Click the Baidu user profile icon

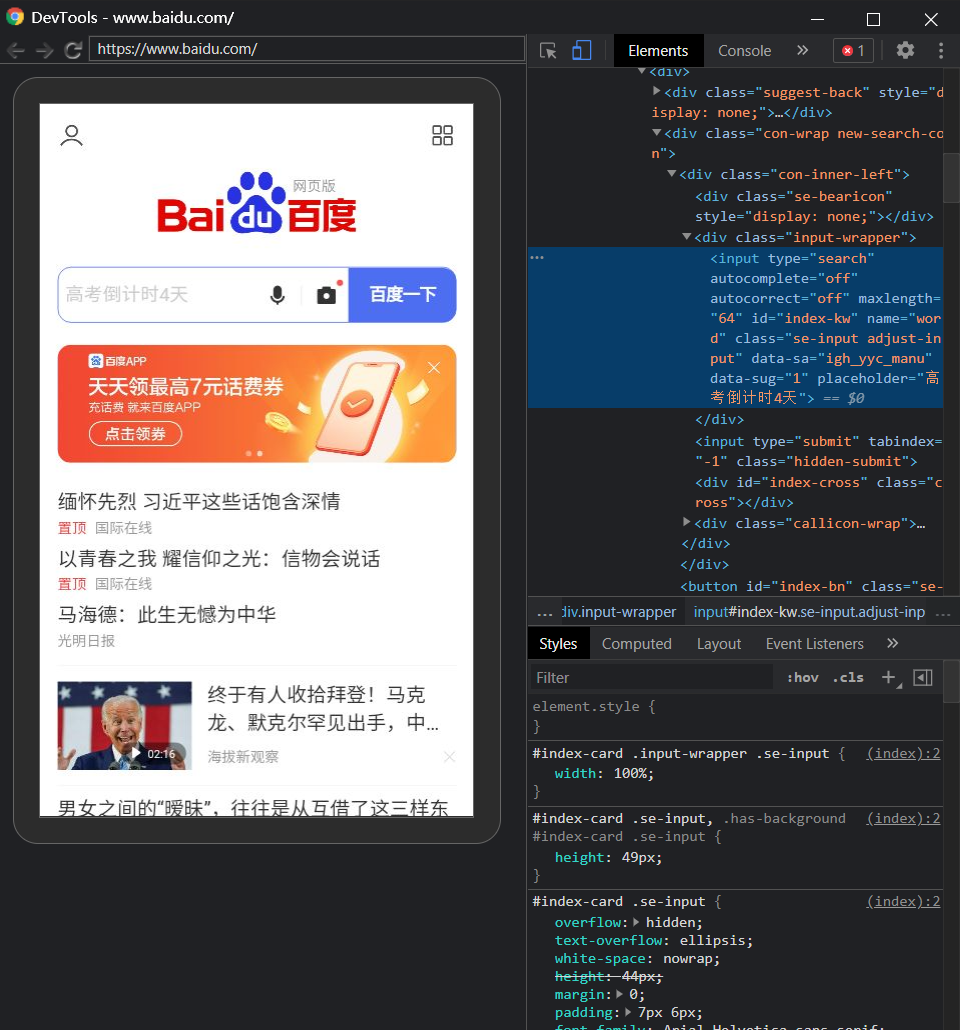click(71, 136)
